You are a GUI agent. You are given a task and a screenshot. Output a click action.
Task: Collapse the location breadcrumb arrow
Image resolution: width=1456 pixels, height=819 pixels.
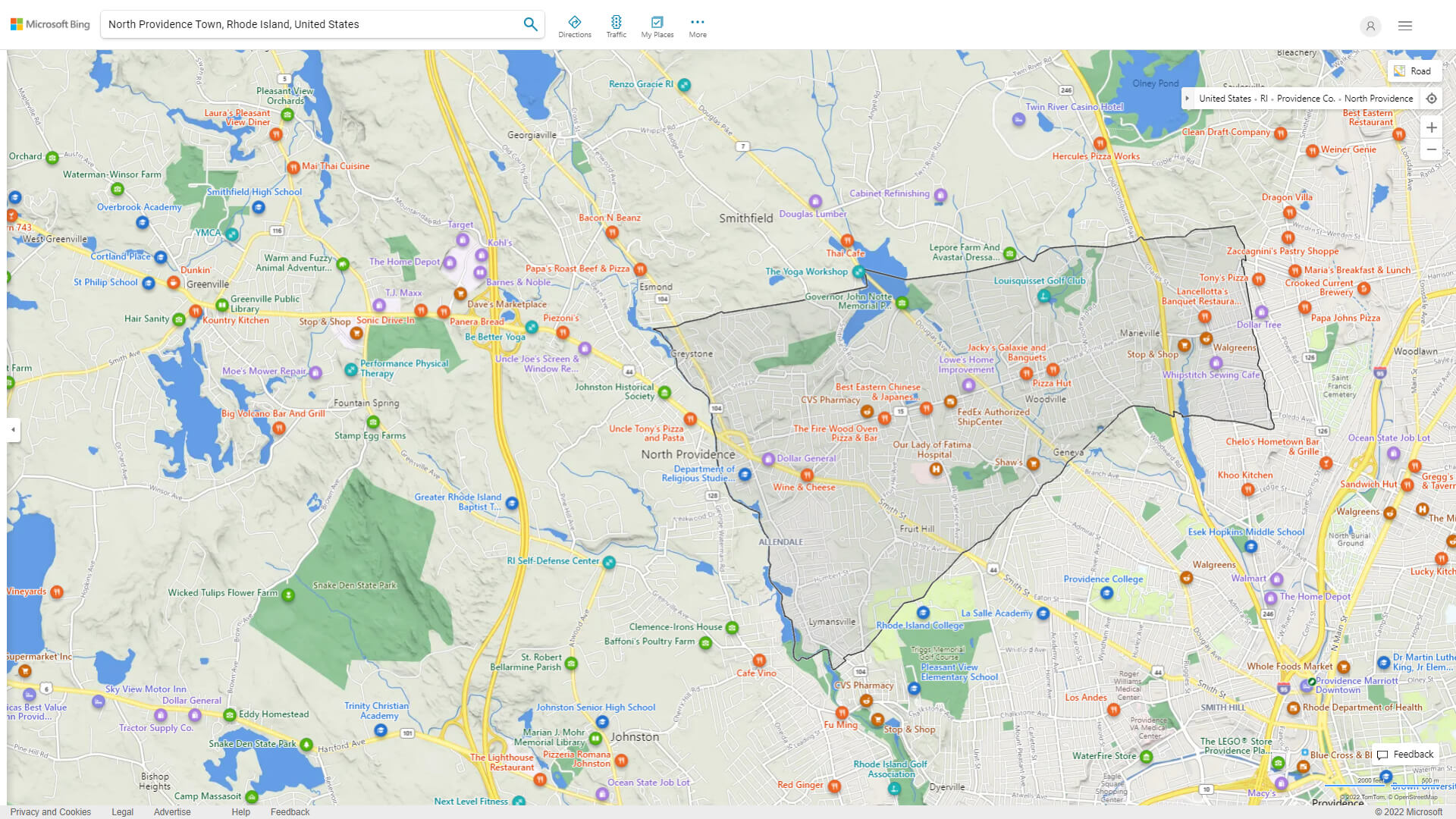[x=1188, y=99]
